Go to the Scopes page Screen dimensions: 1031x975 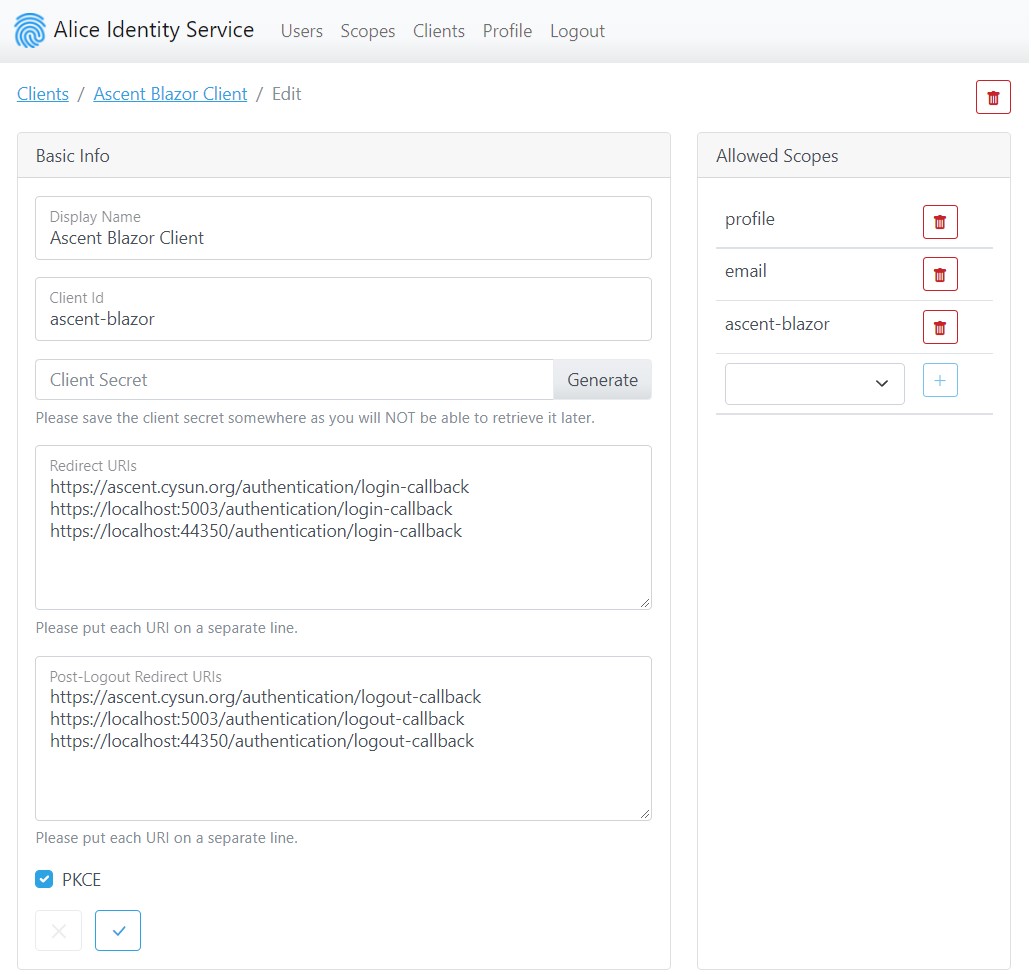367,31
